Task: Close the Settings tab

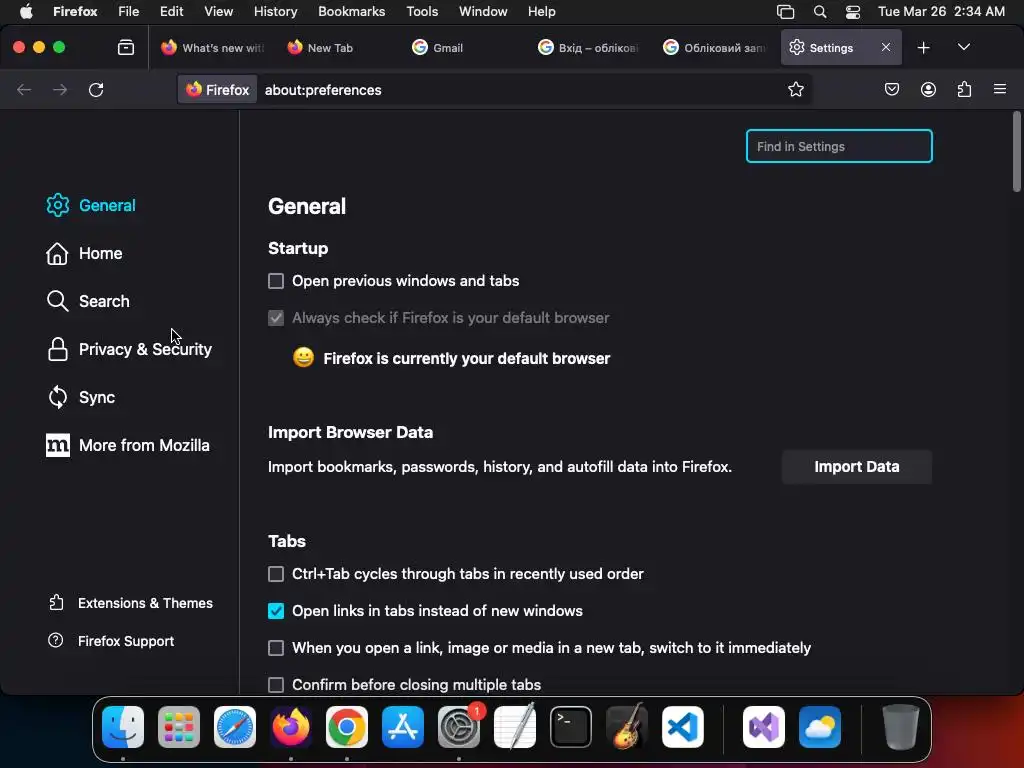Action: [886, 47]
